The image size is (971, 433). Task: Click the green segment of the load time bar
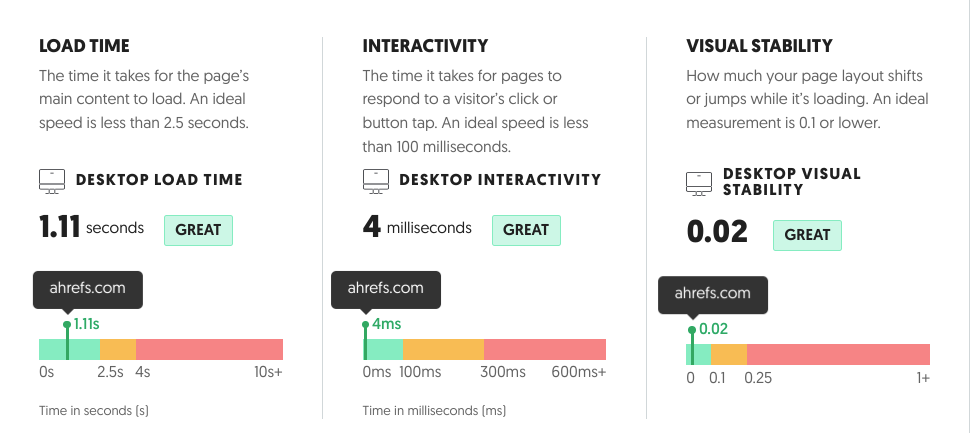coord(69,349)
